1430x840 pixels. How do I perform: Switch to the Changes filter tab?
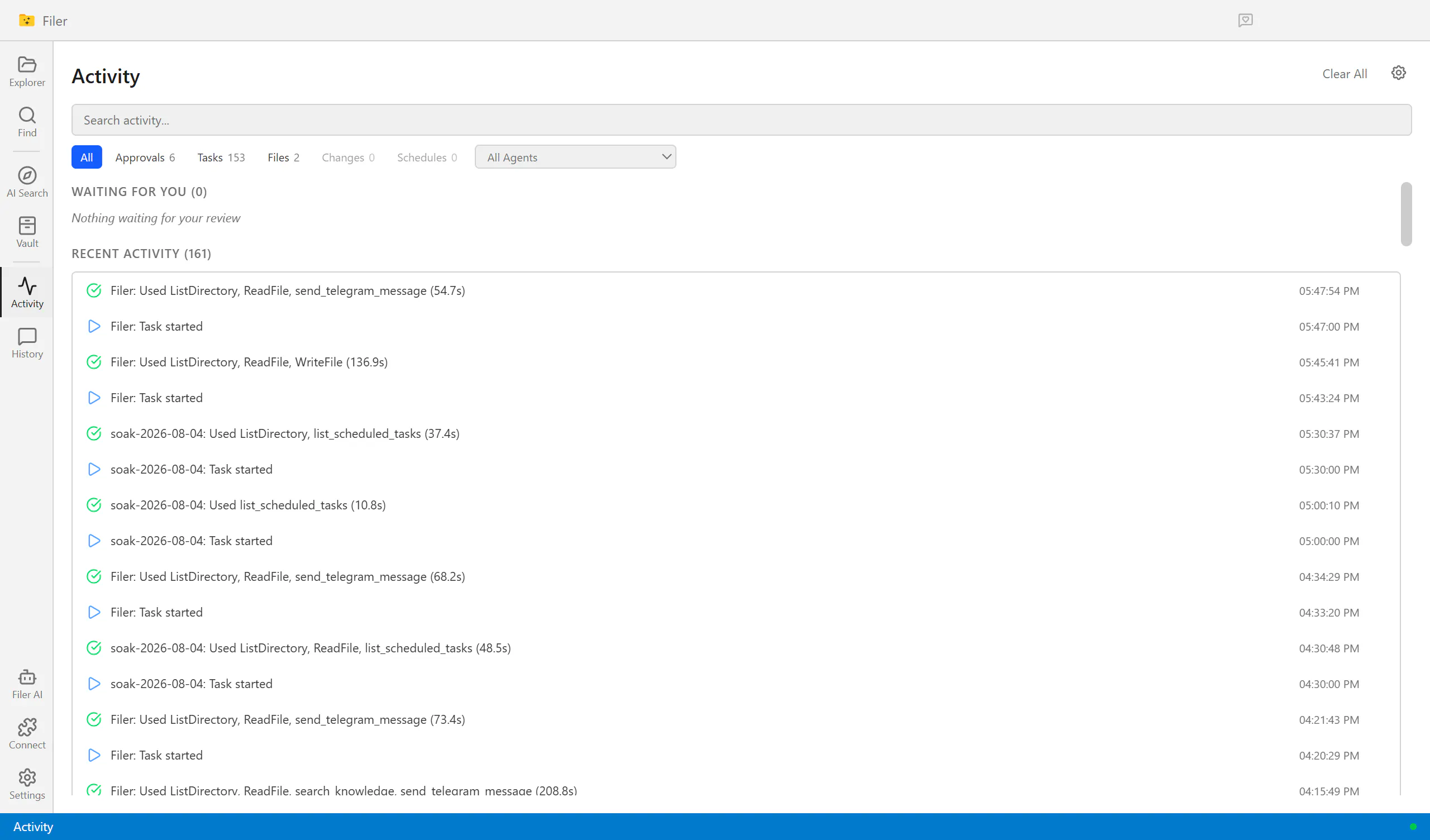click(x=348, y=157)
